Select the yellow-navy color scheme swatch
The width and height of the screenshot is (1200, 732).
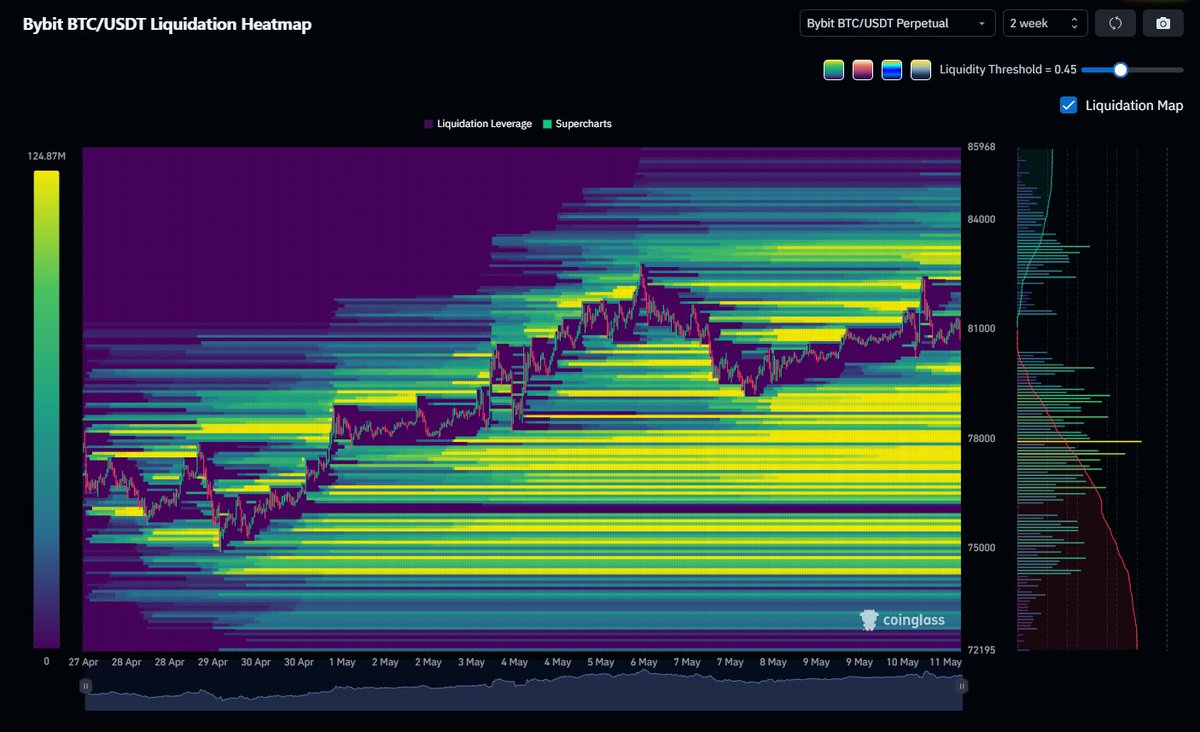click(x=921, y=69)
